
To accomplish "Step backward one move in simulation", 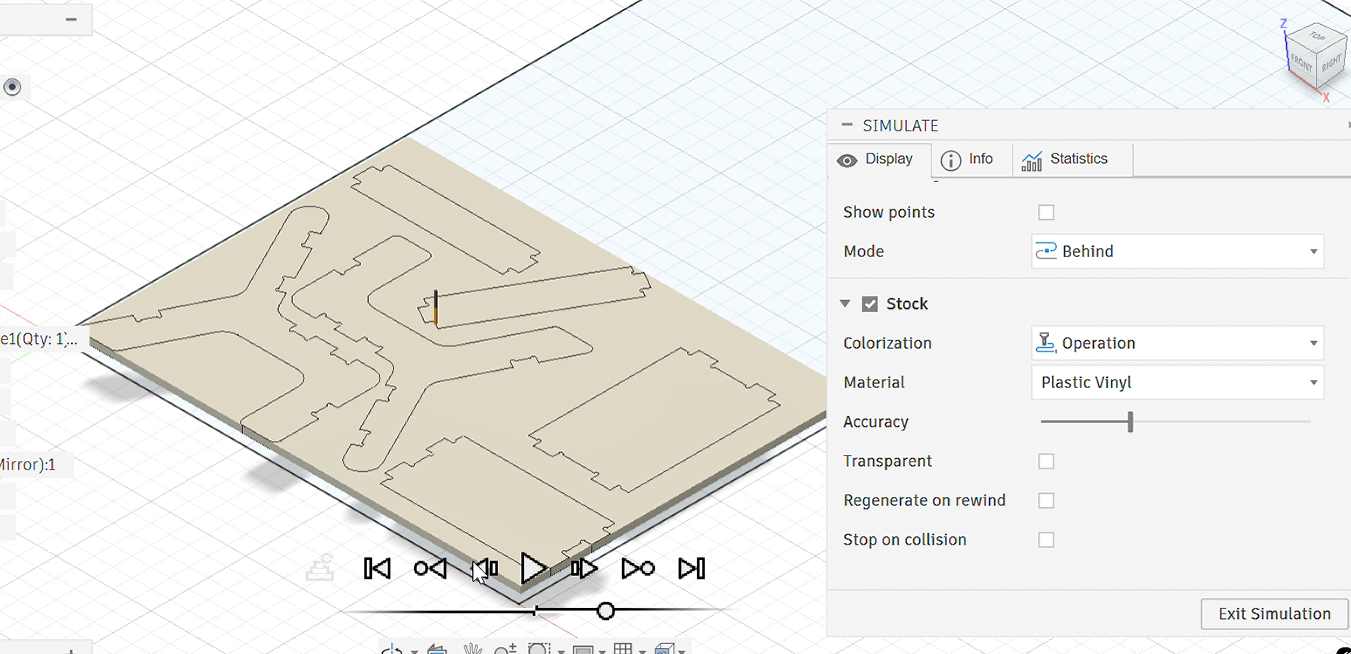I will 485,568.
